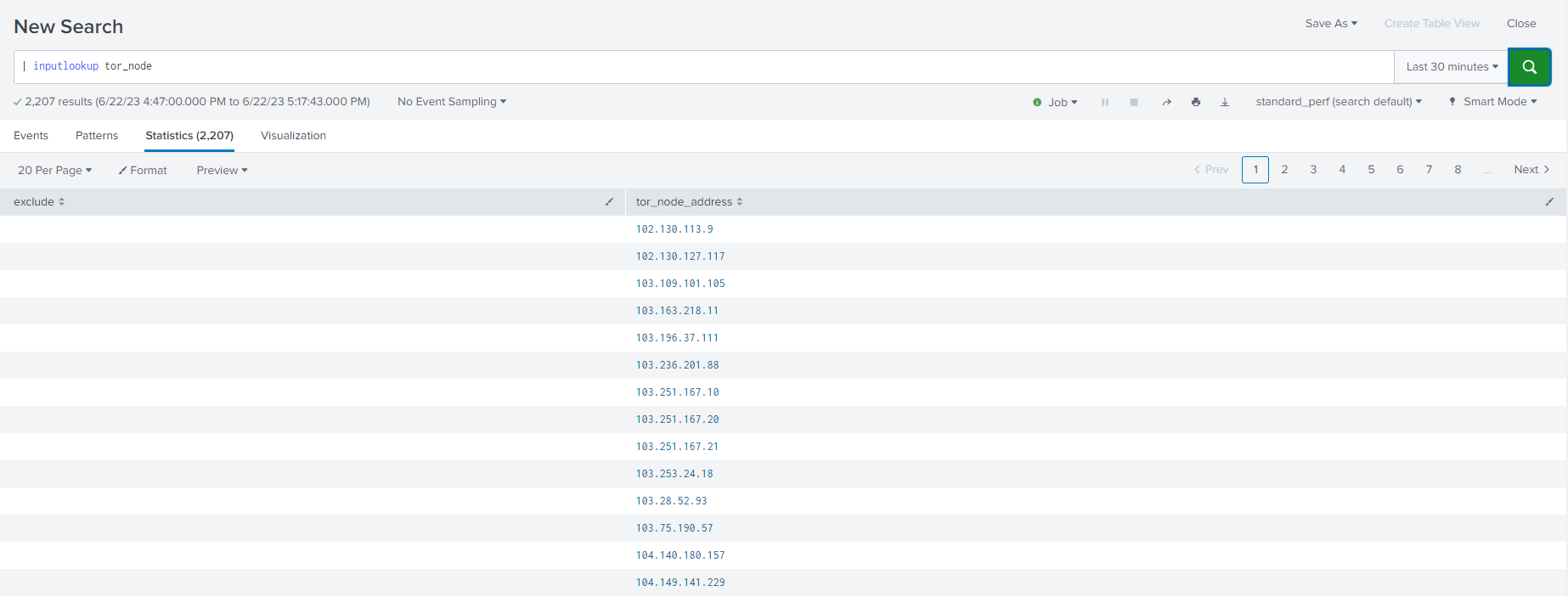1568x597 pixels.
Task: Click the export download icon
Action: point(1225,102)
